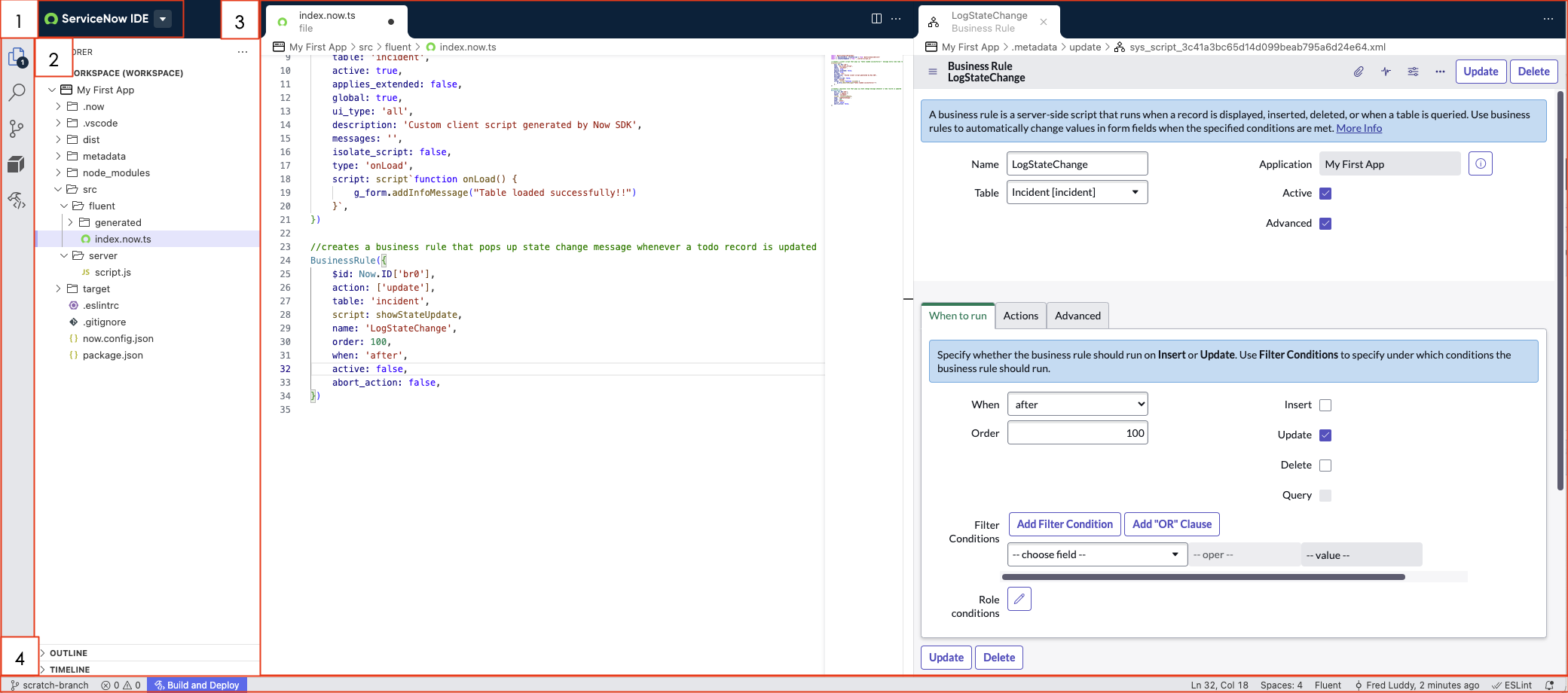Expand the node_modules folder
This screenshot has width=1568, height=693.
click(x=58, y=172)
